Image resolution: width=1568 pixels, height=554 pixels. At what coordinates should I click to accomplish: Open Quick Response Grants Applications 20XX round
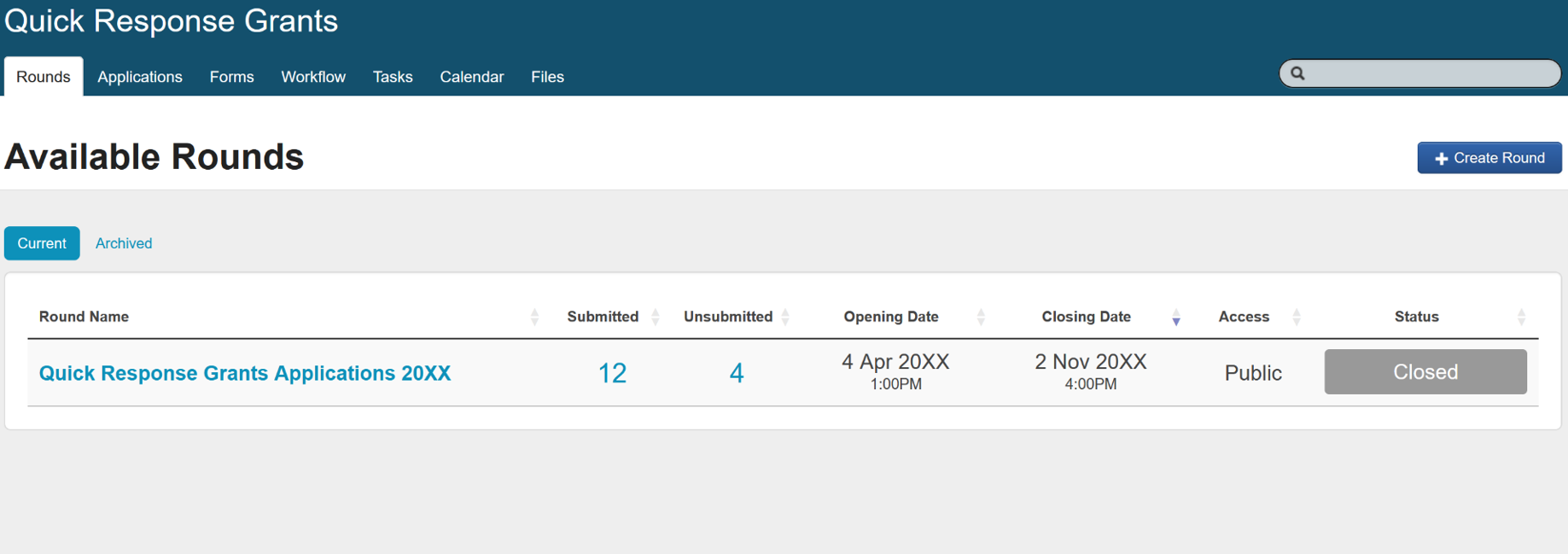[245, 373]
